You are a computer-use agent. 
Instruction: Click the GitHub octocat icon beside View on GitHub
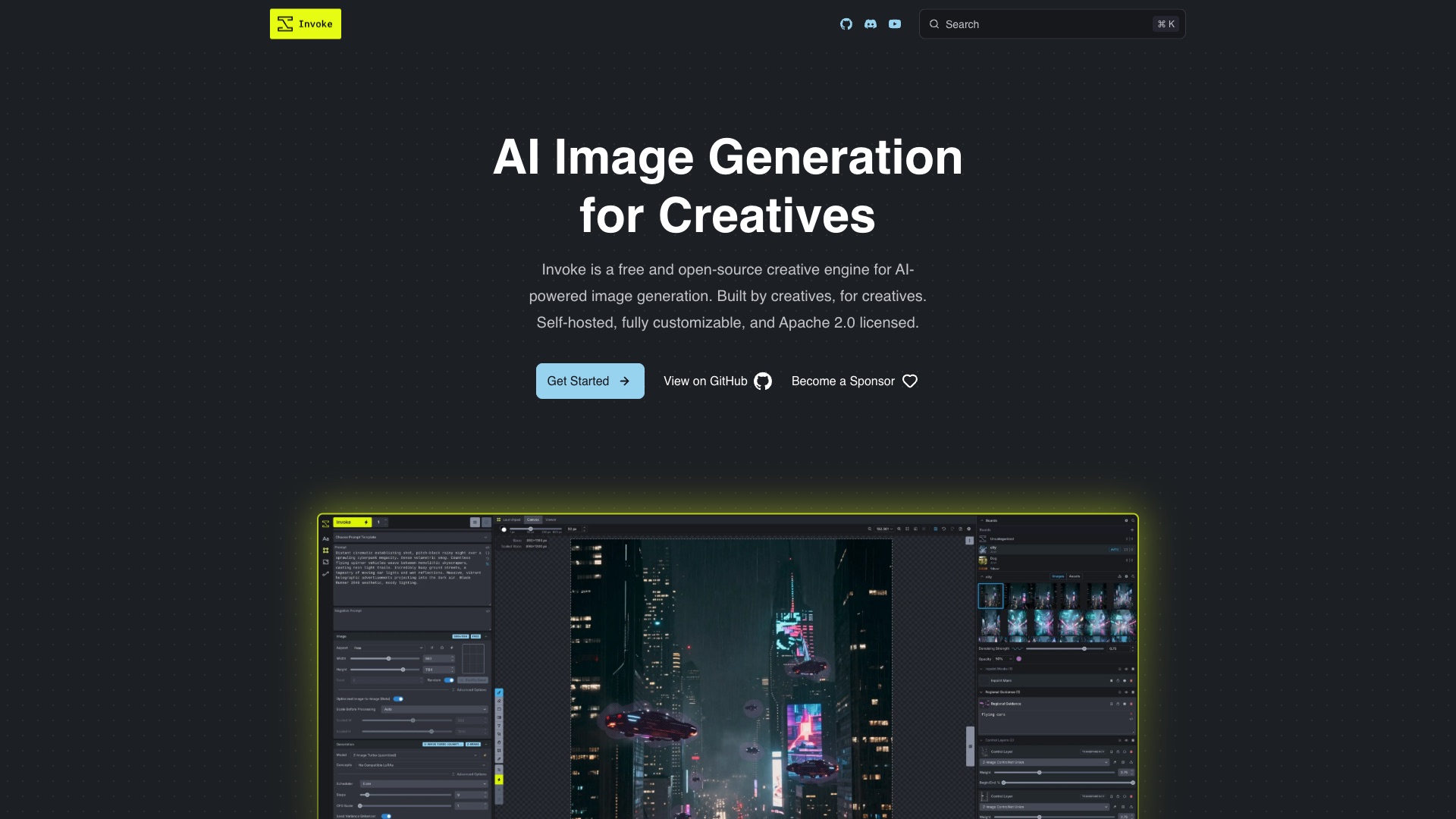(x=763, y=381)
